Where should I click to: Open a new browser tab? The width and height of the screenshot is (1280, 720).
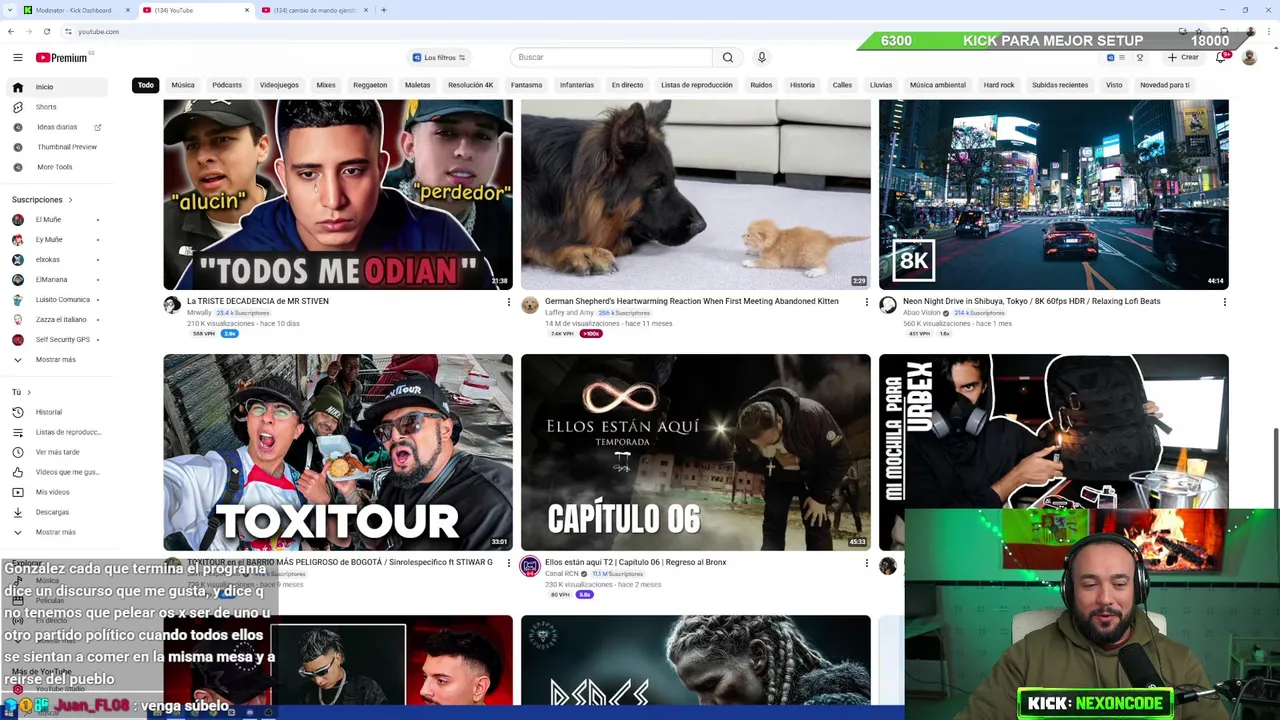point(383,10)
